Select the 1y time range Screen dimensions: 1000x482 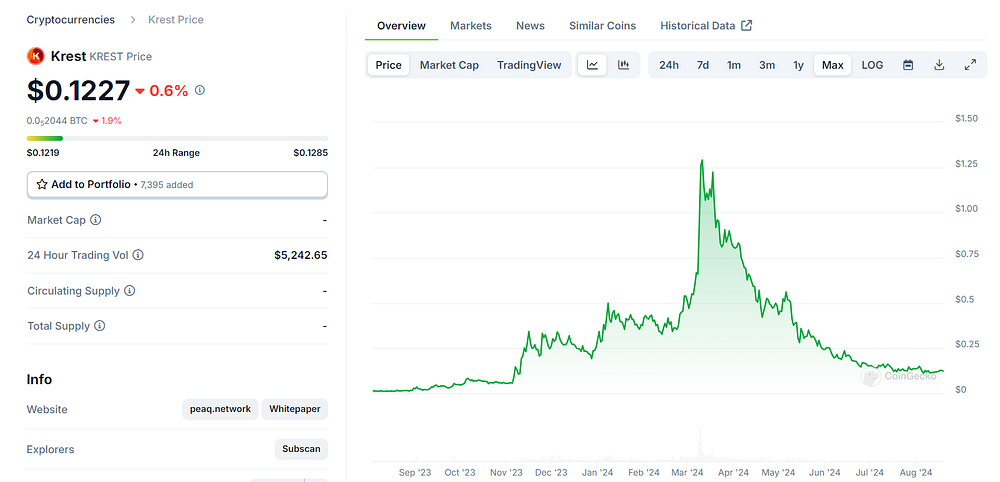pyautogui.click(x=798, y=65)
